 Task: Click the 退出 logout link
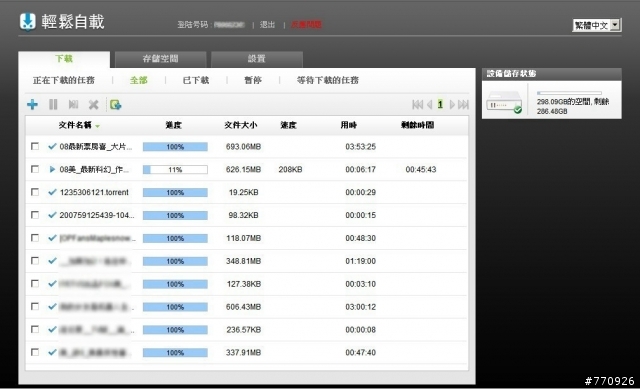(267, 24)
